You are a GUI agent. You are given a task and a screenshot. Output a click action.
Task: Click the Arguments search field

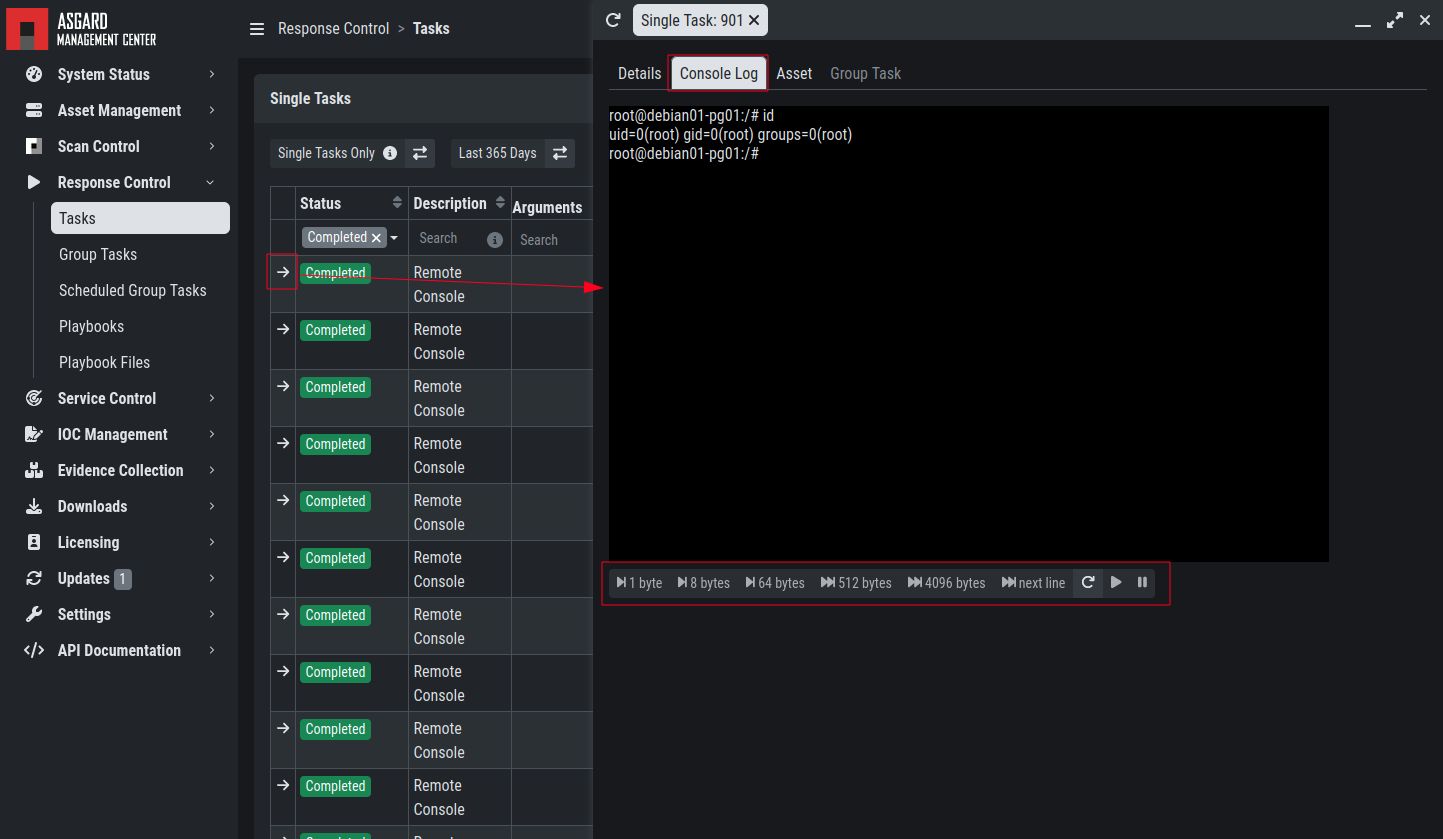[551, 240]
